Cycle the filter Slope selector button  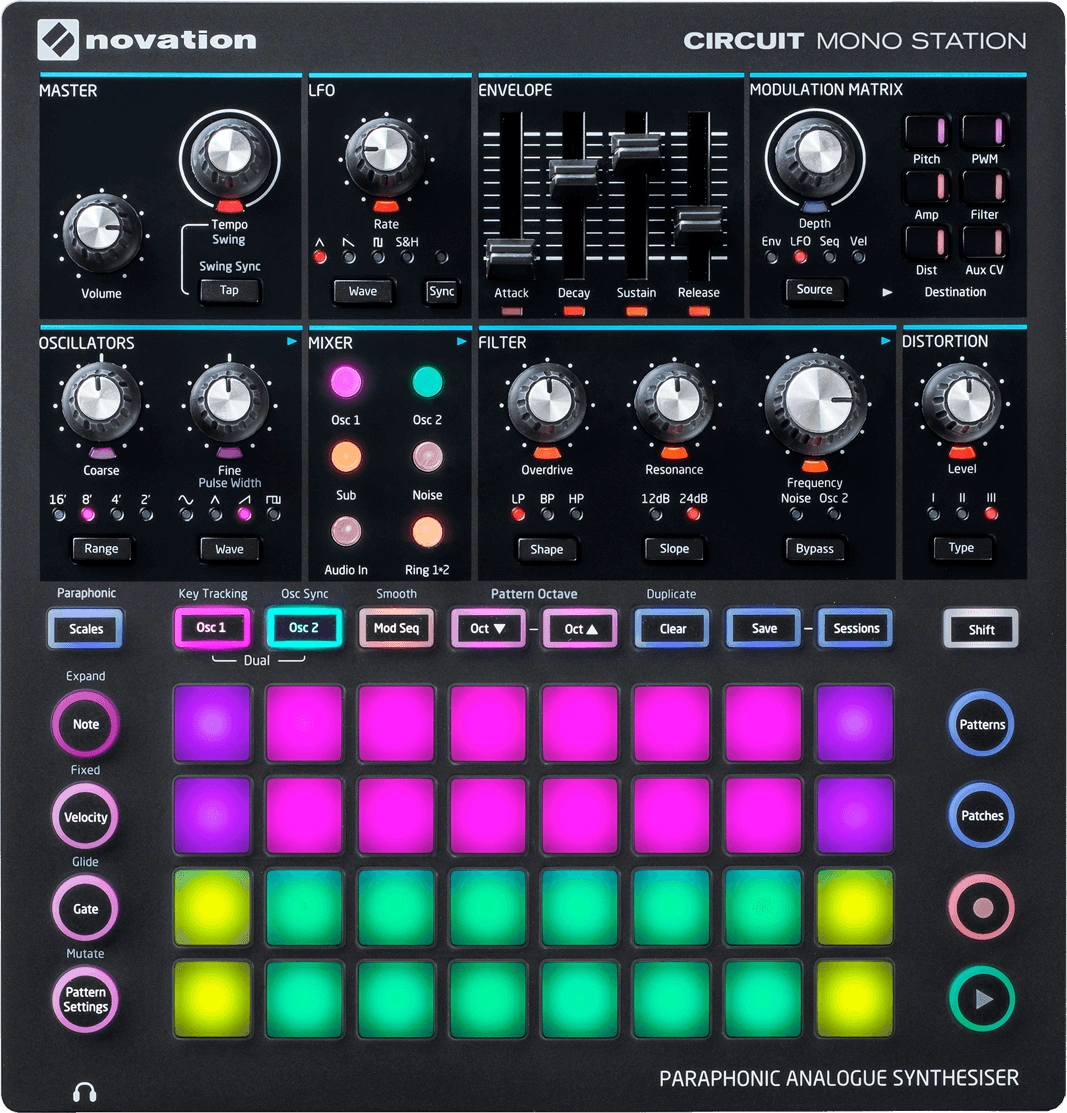click(674, 549)
